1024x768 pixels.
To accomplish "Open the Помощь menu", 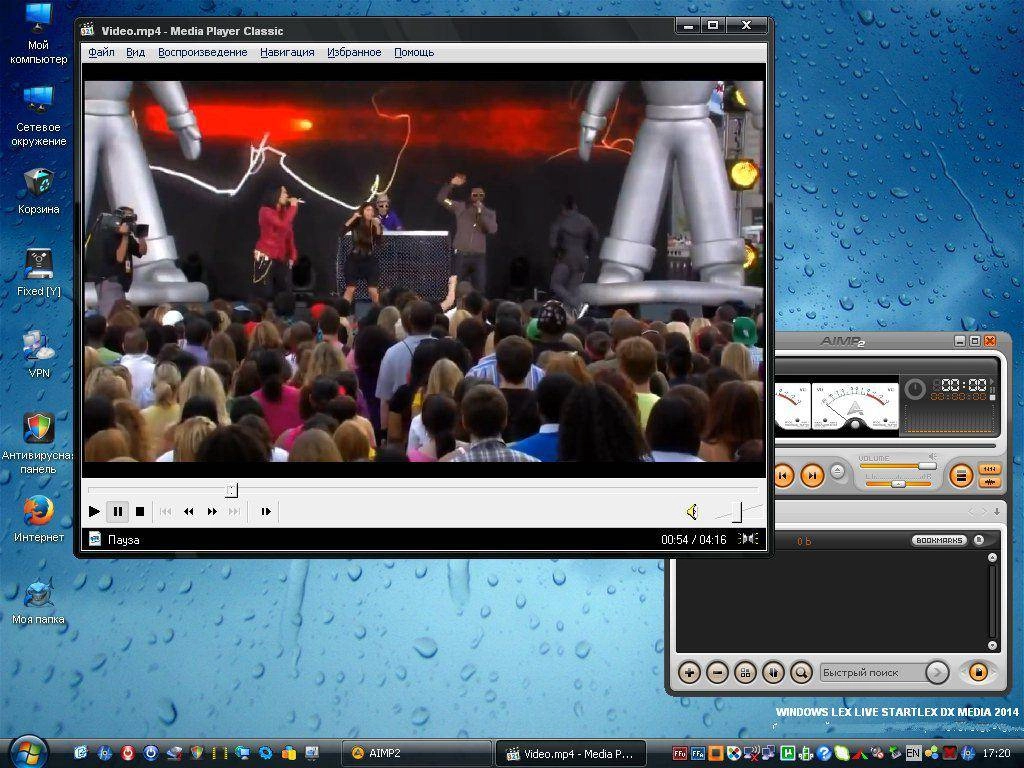I will coord(414,52).
